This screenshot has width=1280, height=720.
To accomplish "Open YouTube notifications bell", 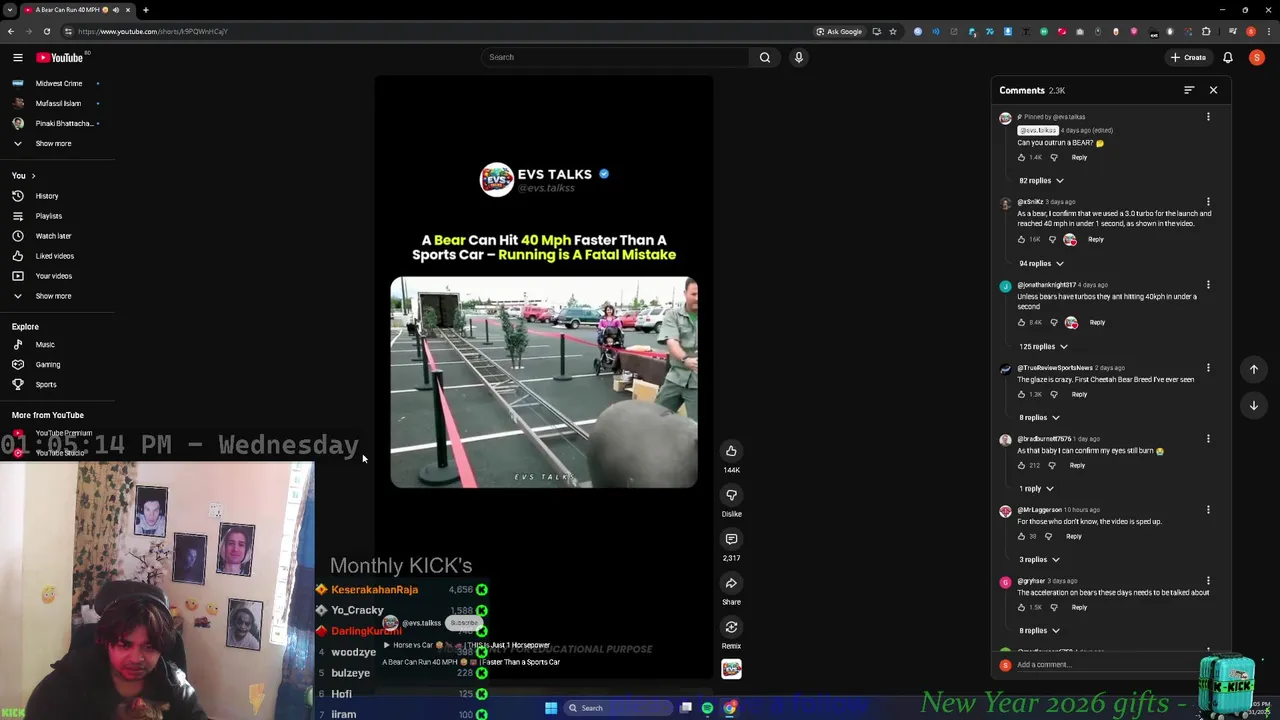I will [1228, 57].
